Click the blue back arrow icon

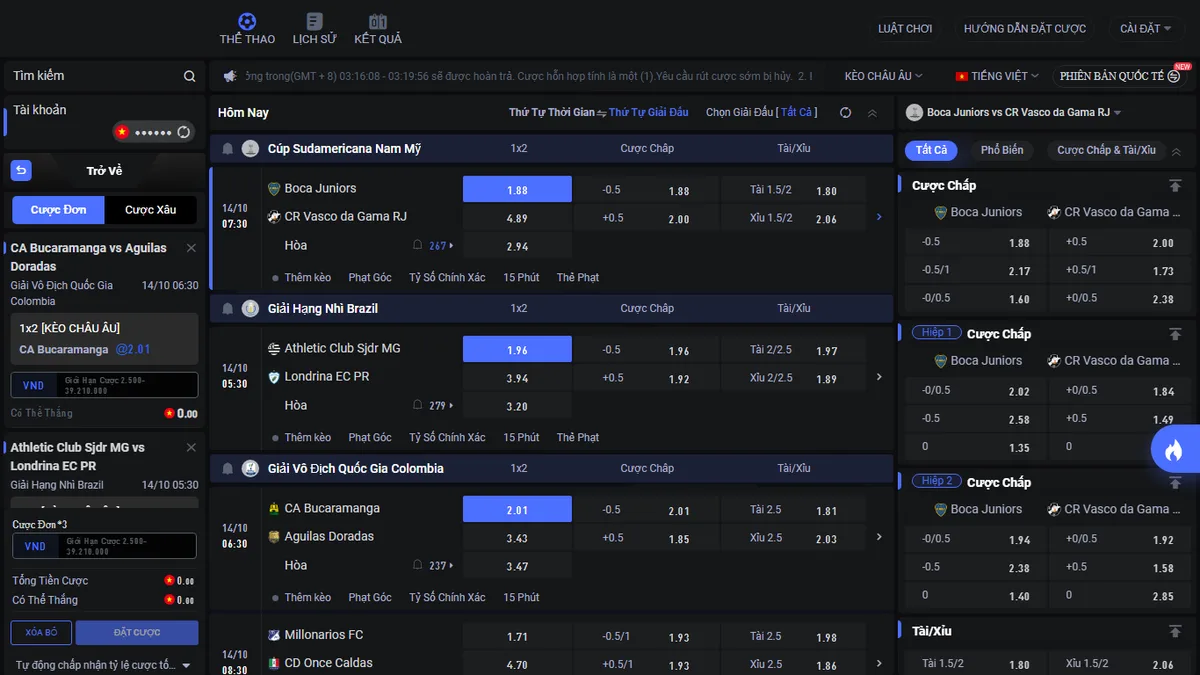click(21, 171)
